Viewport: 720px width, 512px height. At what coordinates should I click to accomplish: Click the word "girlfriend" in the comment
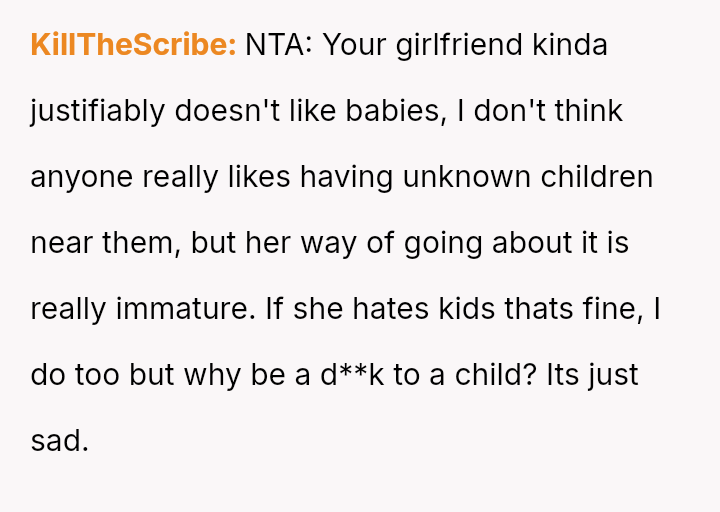[473, 45]
